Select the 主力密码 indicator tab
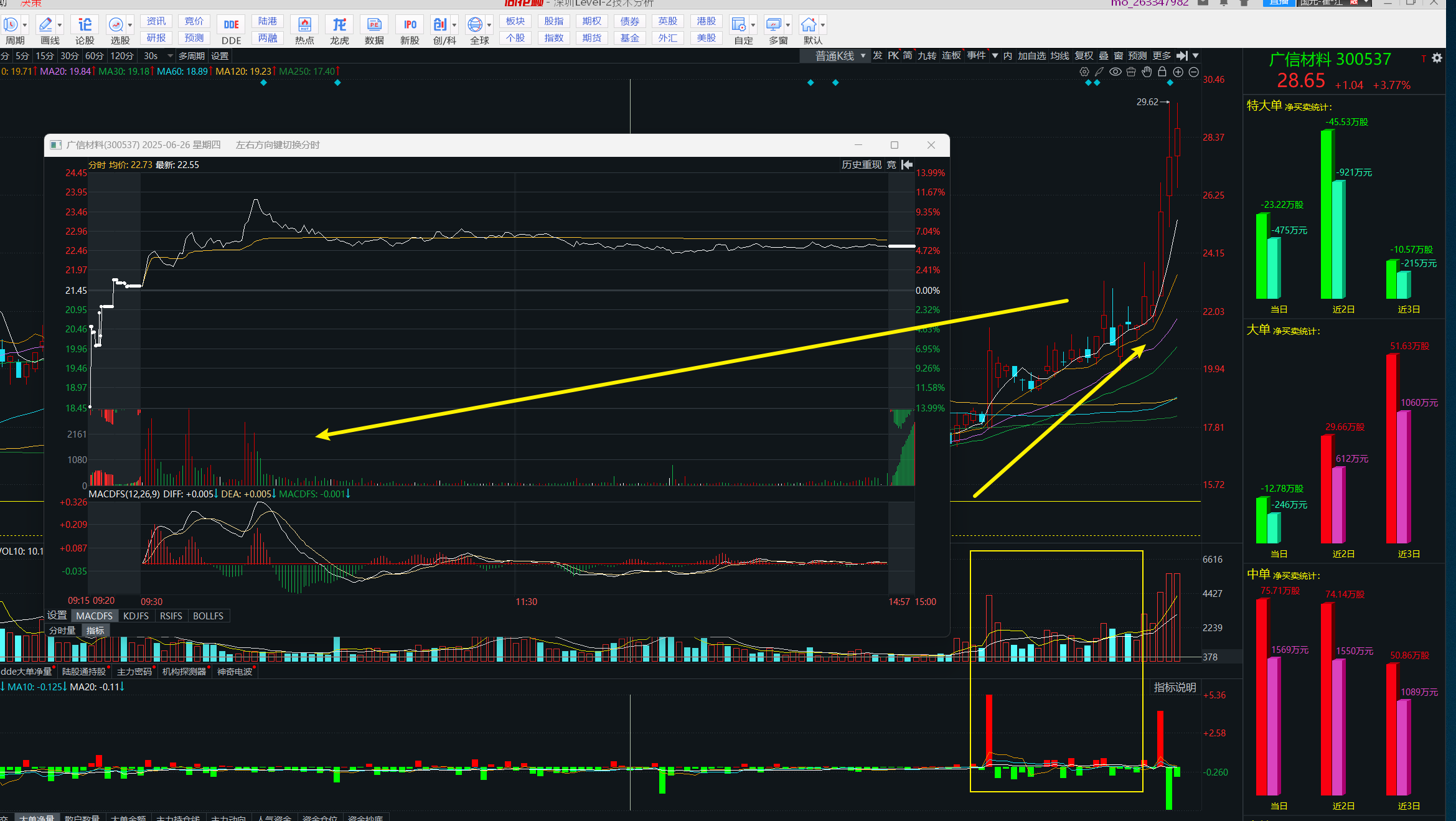Viewport: 1456px width, 821px height. point(134,672)
